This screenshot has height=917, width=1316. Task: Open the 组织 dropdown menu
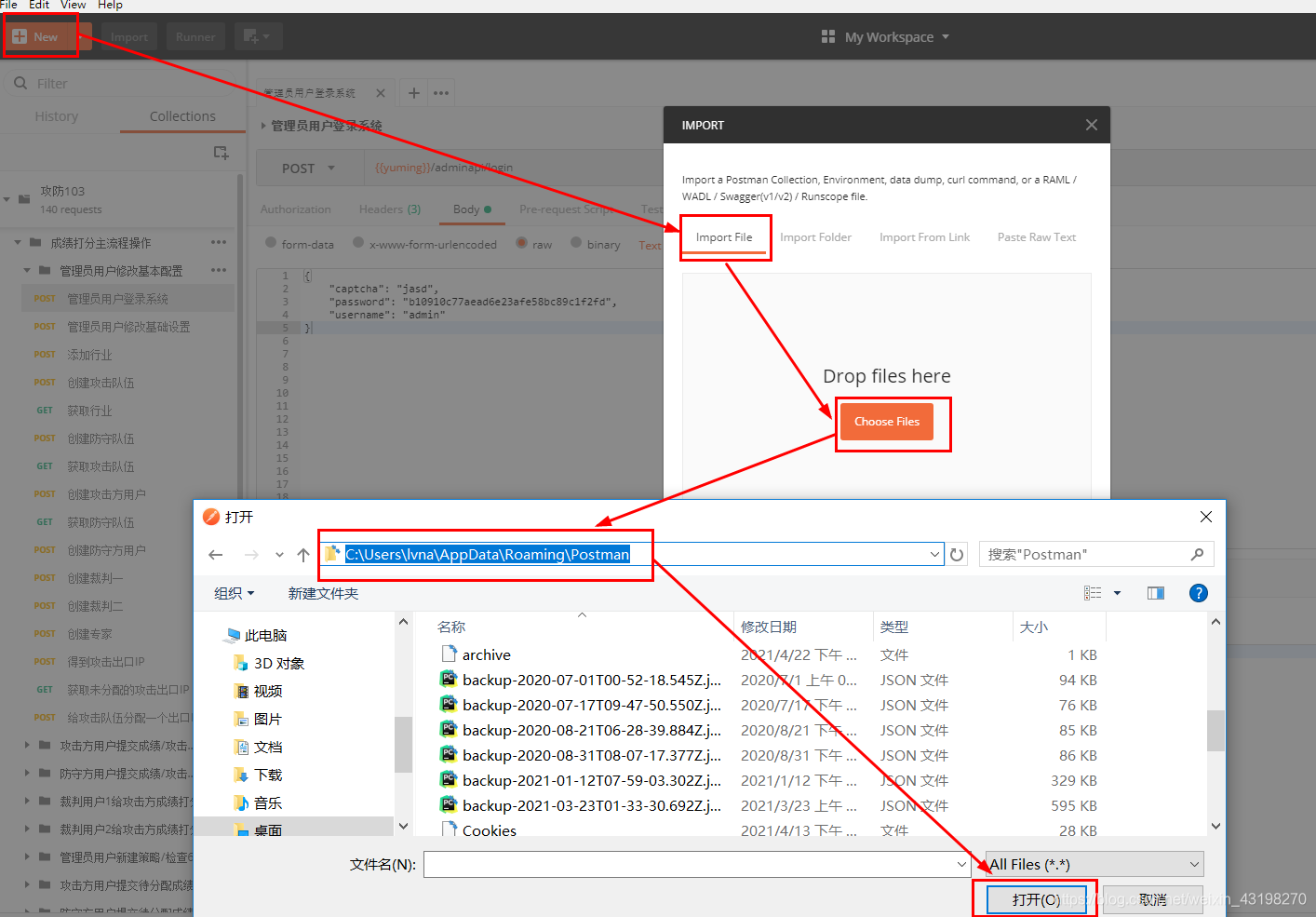(x=234, y=593)
